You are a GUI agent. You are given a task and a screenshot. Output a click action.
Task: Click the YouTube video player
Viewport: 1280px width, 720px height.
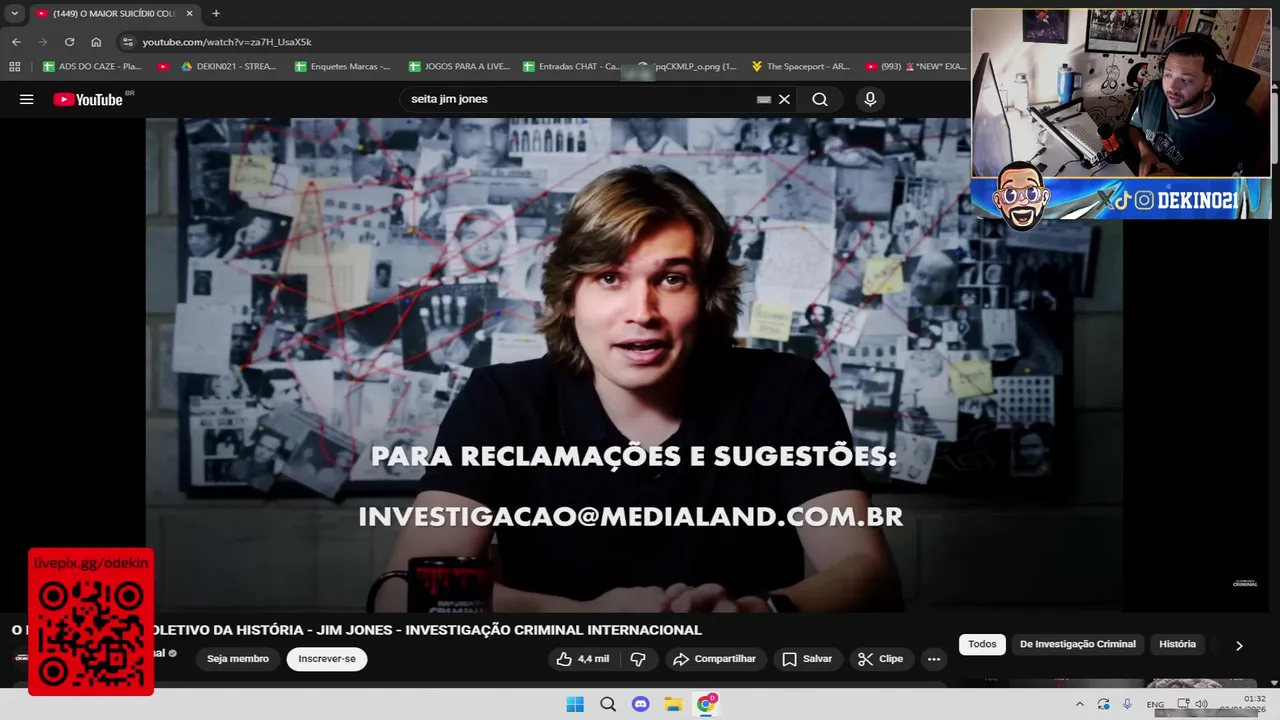pyautogui.click(x=634, y=365)
